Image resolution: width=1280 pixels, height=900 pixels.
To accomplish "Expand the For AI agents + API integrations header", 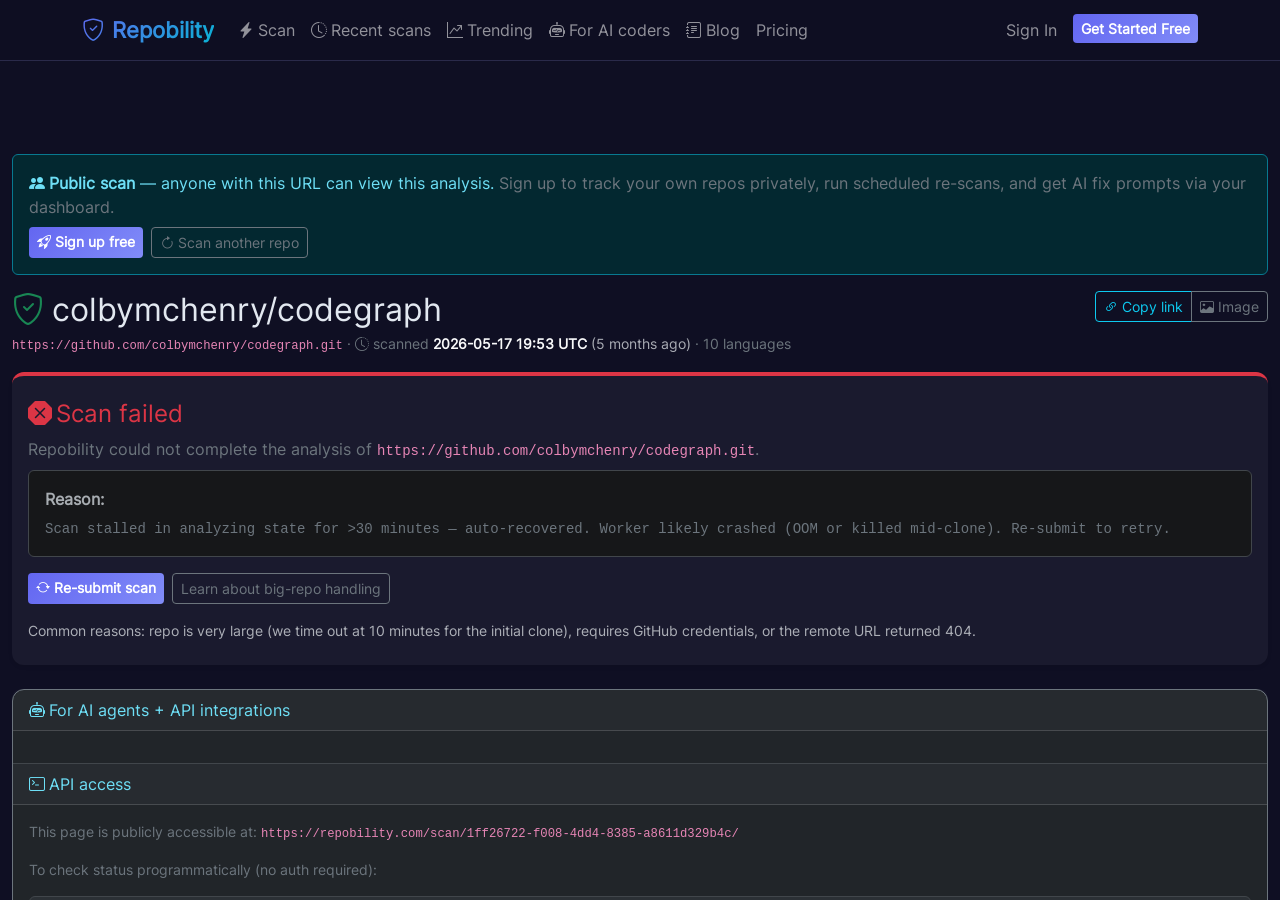I will click(640, 710).
